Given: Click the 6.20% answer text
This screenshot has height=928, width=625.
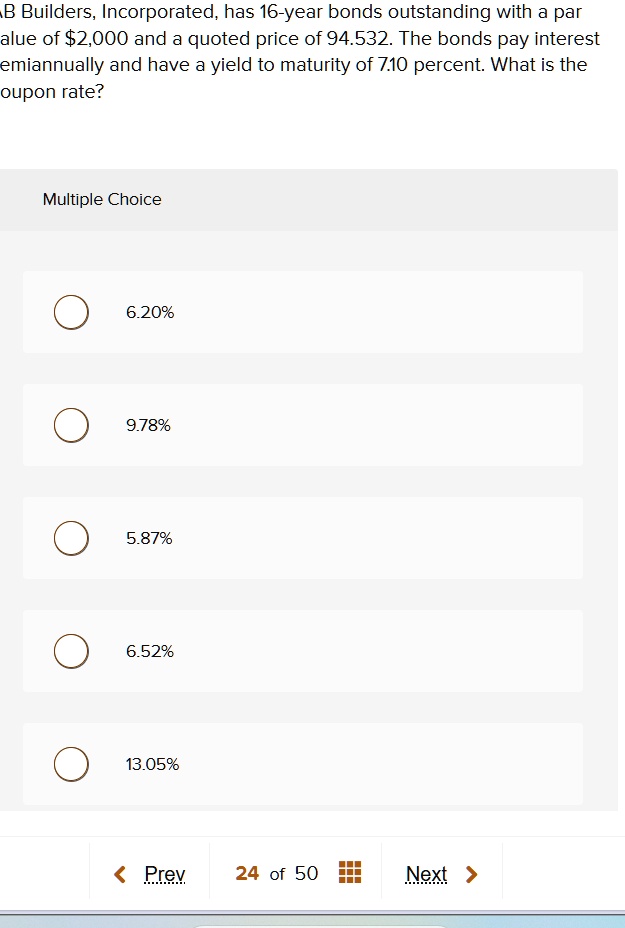Looking at the screenshot, I should pos(150,312).
